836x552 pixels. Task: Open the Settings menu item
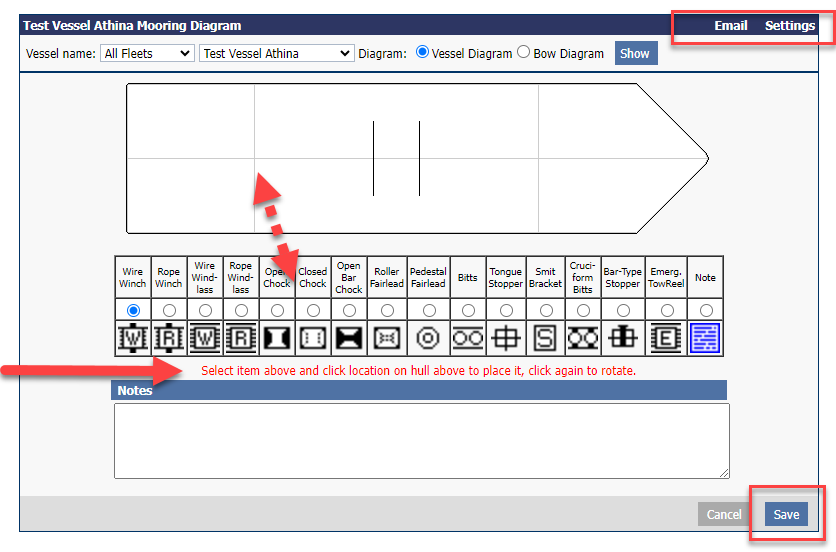click(x=790, y=26)
